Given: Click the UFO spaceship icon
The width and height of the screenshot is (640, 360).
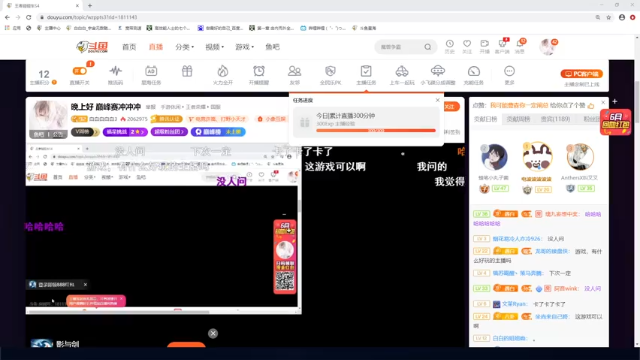Looking at the screenshot, I should [x=438, y=71].
